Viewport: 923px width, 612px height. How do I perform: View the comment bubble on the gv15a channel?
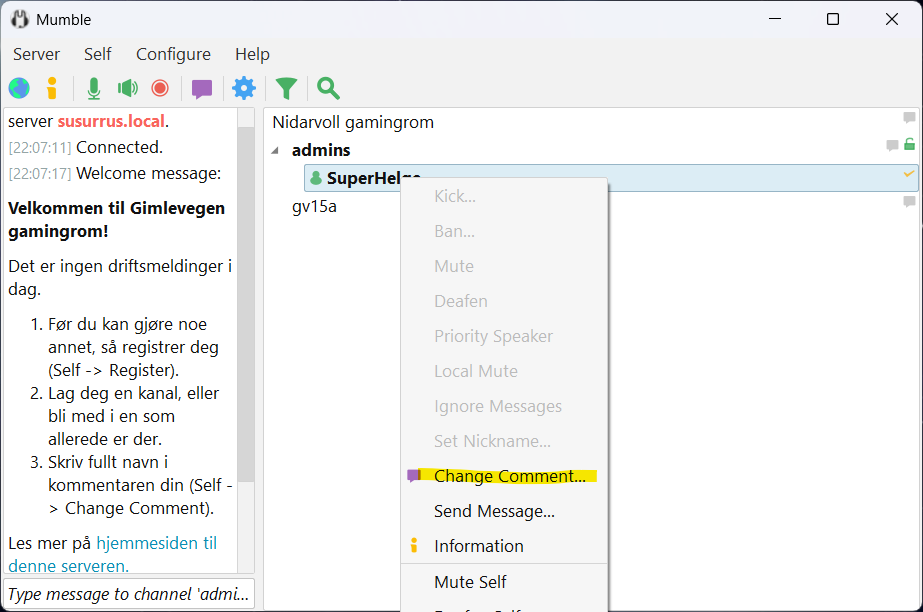click(x=908, y=200)
